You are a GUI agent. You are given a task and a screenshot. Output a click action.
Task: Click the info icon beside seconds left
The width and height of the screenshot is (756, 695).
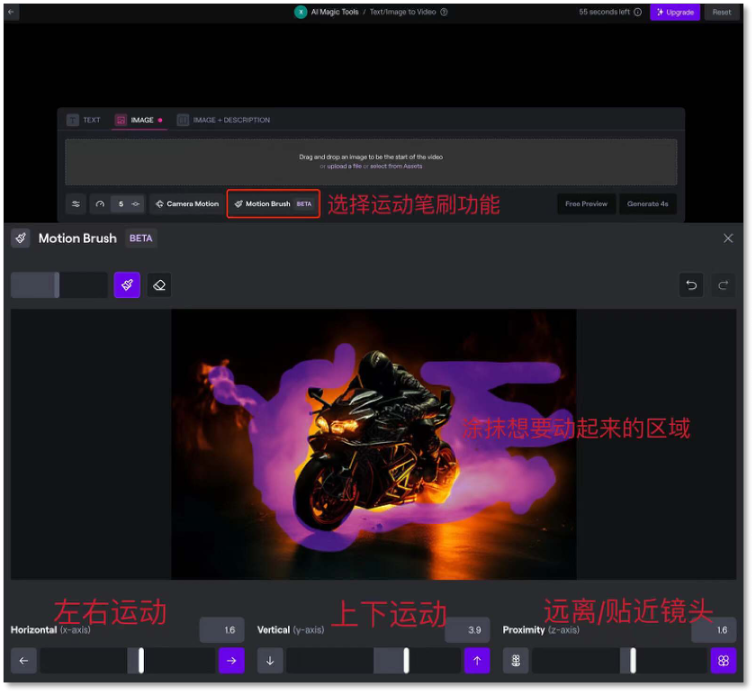click(638, 12)
